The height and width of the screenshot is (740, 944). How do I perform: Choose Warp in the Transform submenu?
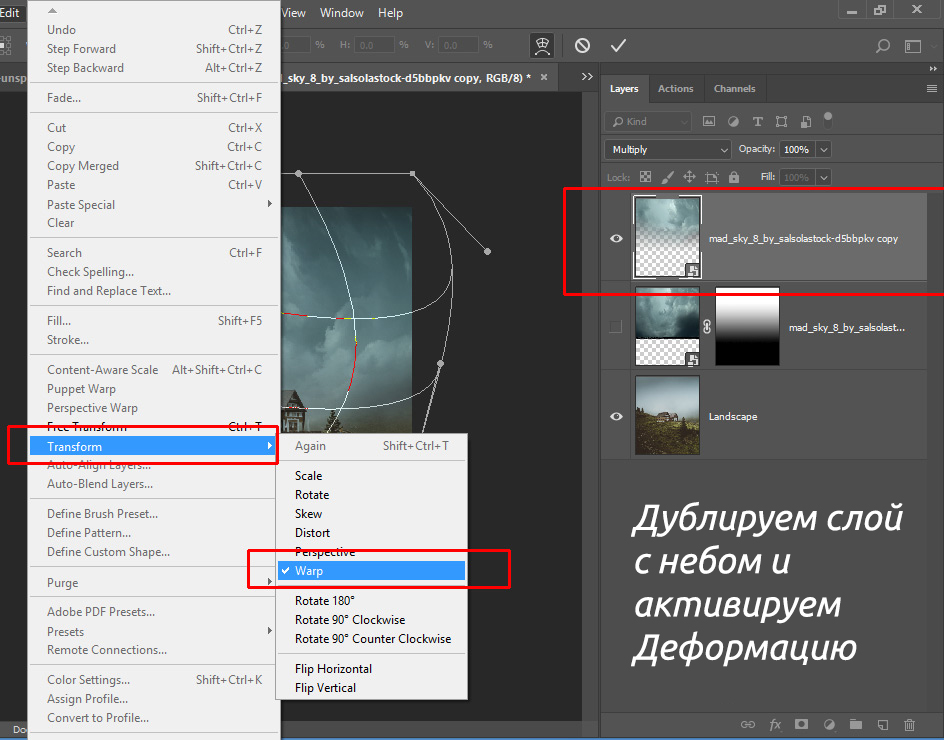click(x=371, y=571)
